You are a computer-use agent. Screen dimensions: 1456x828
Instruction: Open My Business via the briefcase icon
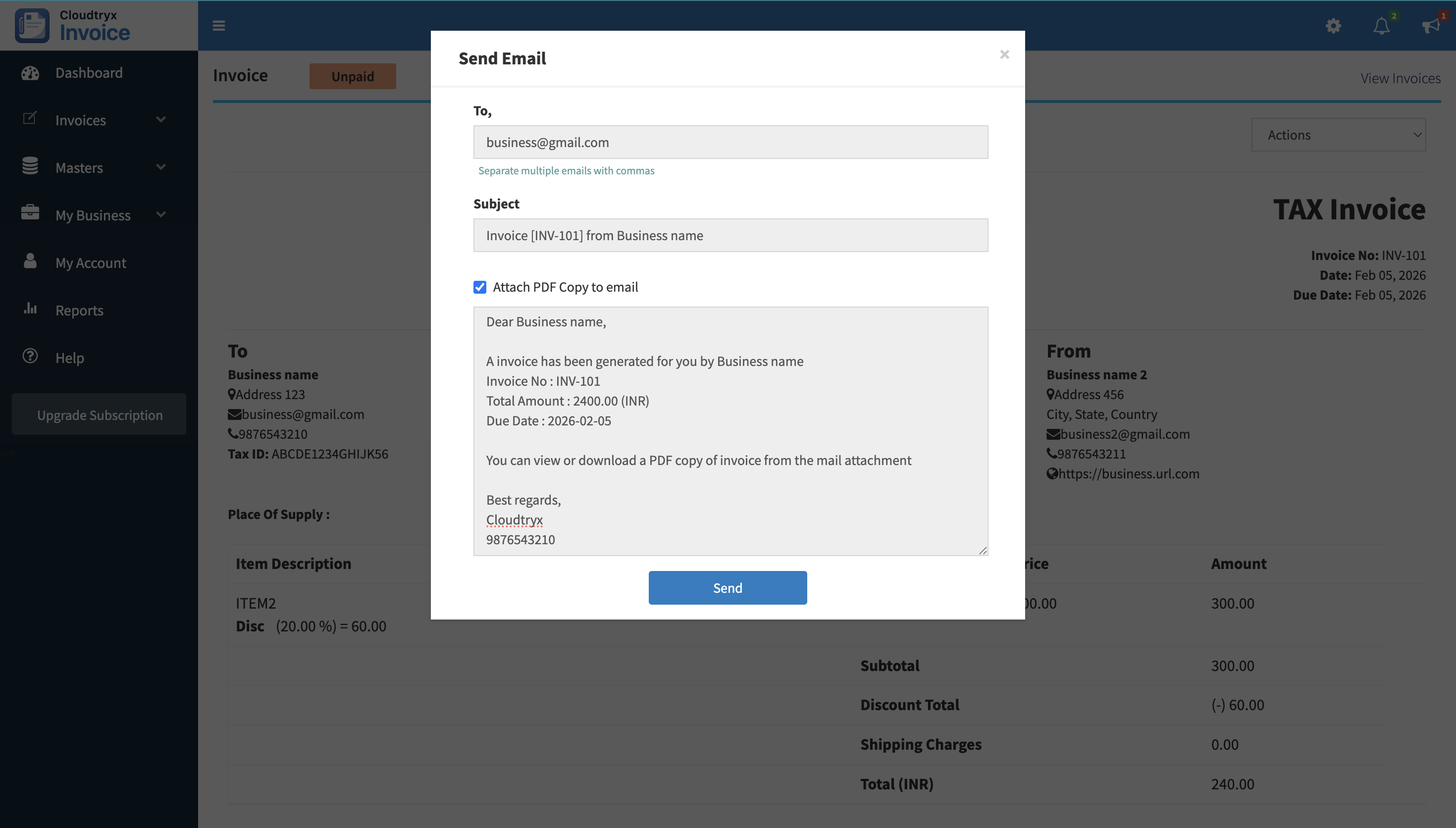point(30,213)
